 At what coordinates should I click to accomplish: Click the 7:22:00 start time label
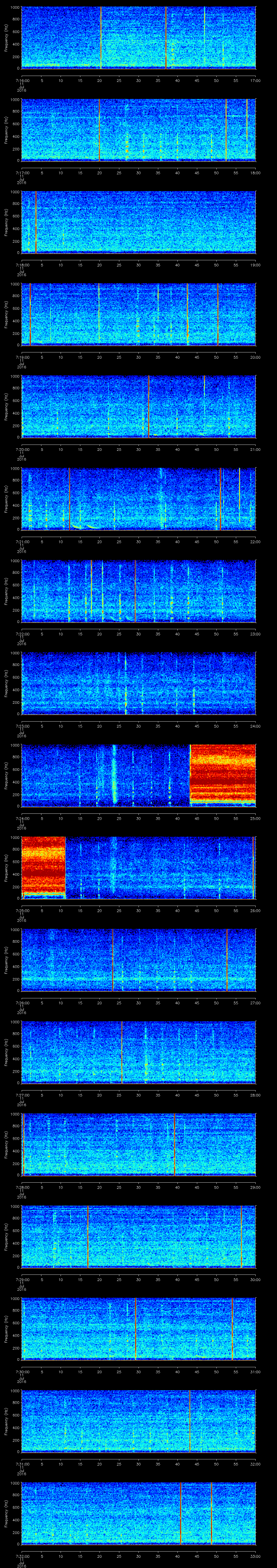pyautogui.click(x=22, y=634)
